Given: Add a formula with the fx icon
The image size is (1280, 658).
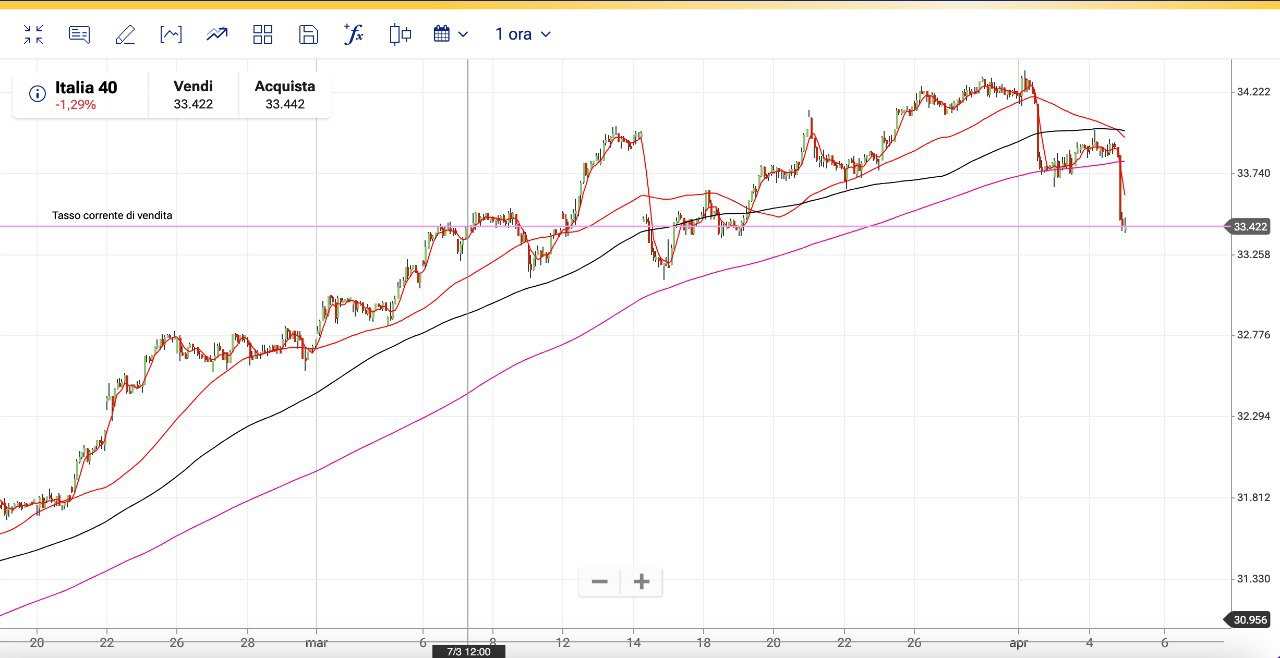Looking at the screenshot, I should point(354,35).
